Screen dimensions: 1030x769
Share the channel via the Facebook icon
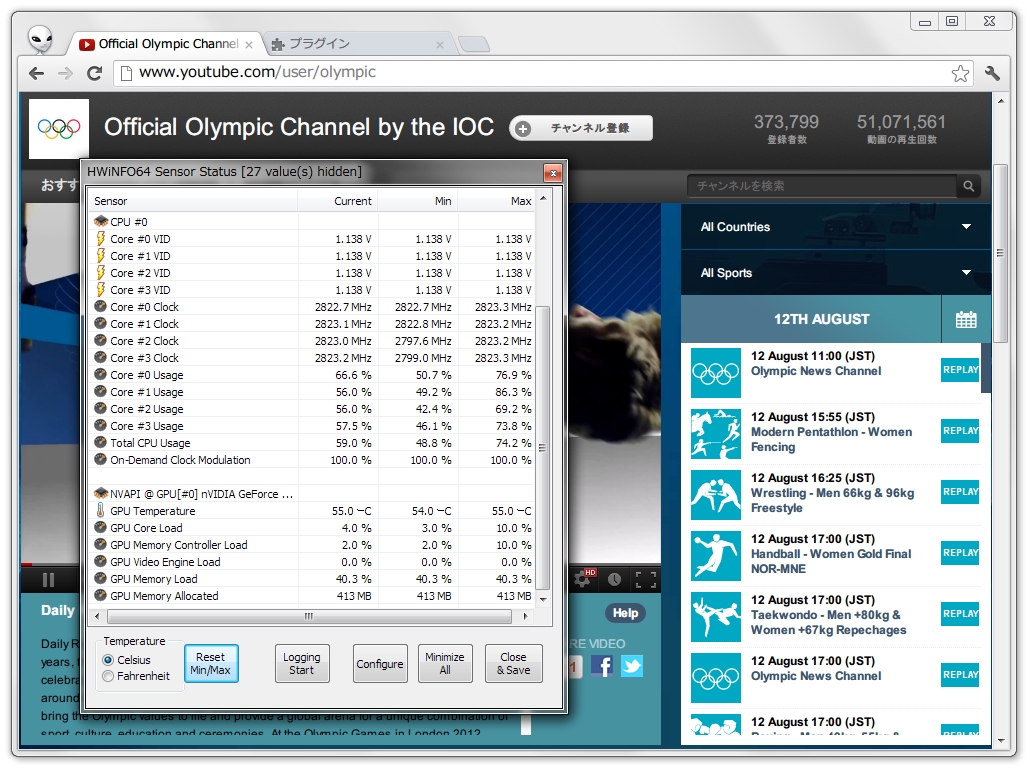tap(603, 666)
